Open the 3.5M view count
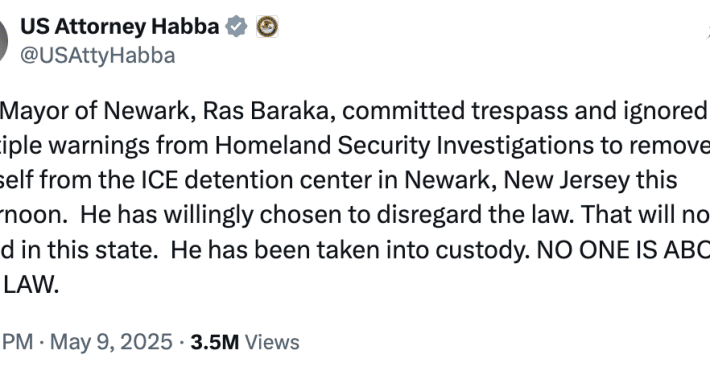Screen dimensions: 710x375 [x=214, y=342]
